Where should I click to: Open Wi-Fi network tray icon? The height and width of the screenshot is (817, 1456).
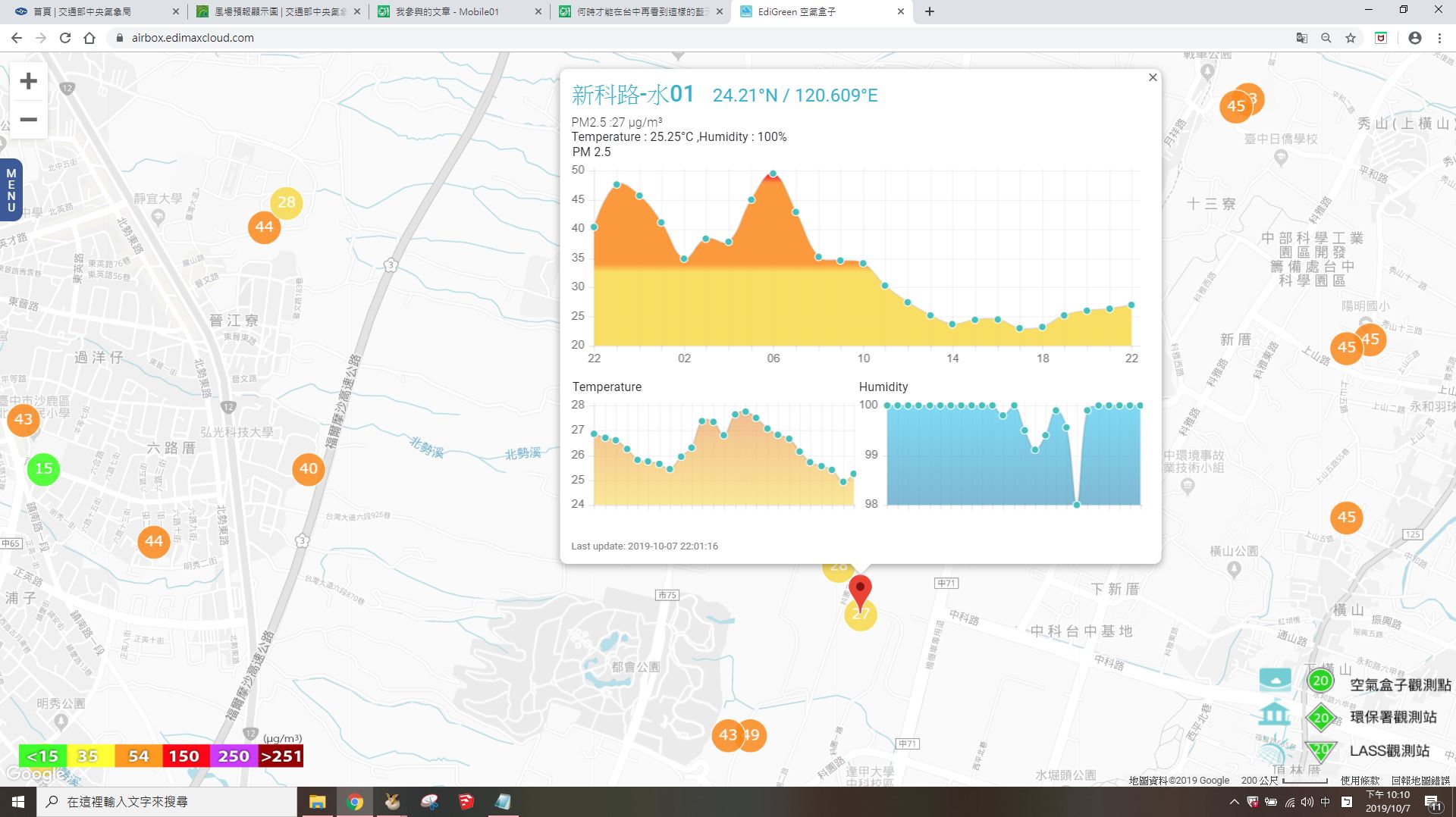[1289, 802]
